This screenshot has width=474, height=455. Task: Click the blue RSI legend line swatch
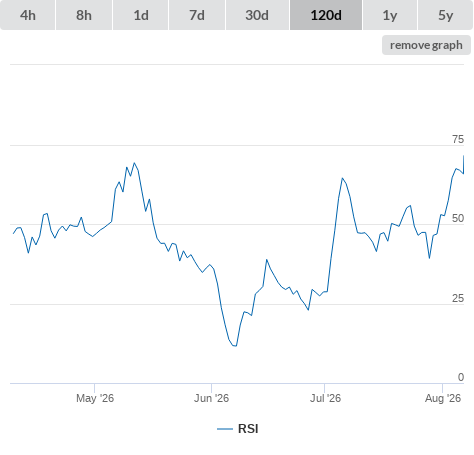225,429
